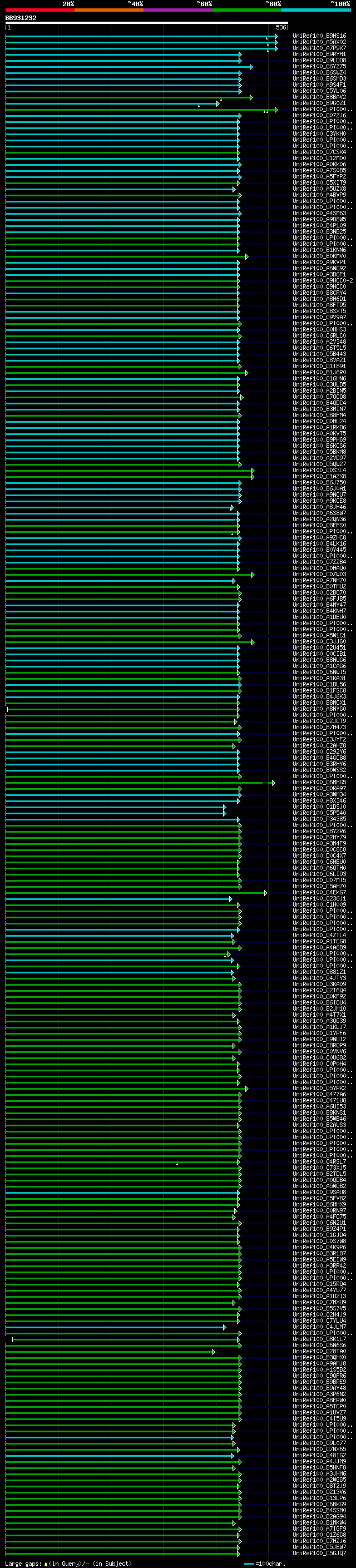Select hit UniRef100_B9HS16
This screenshot has height=1568, width=356.
319,36
